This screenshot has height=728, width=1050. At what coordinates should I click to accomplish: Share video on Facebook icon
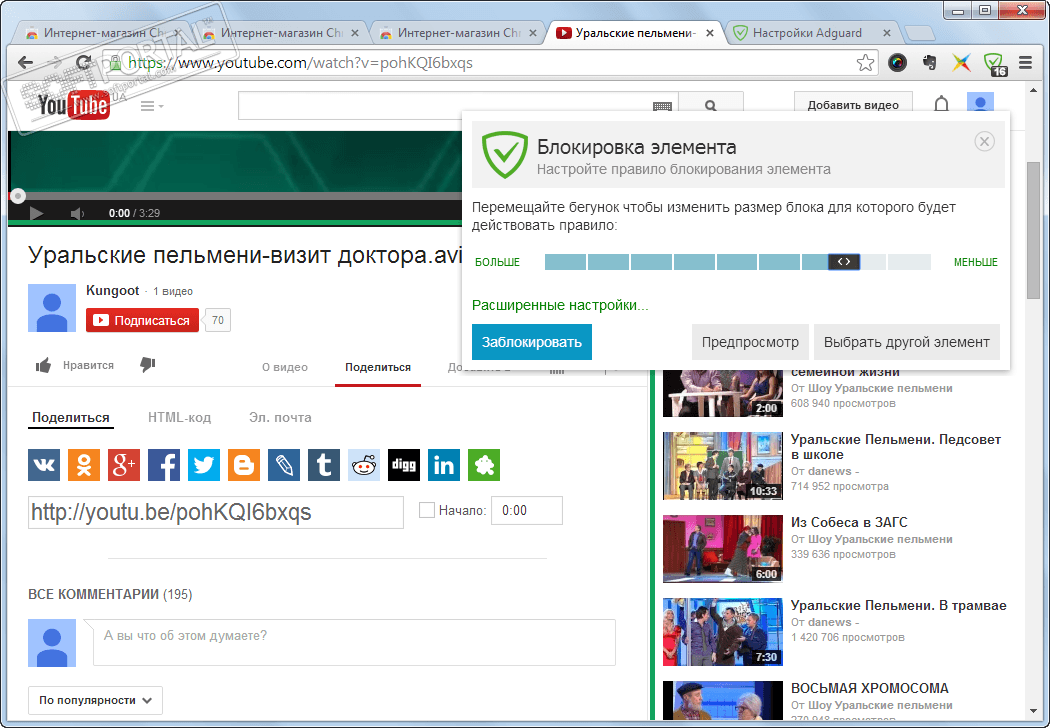coord(164,465)
